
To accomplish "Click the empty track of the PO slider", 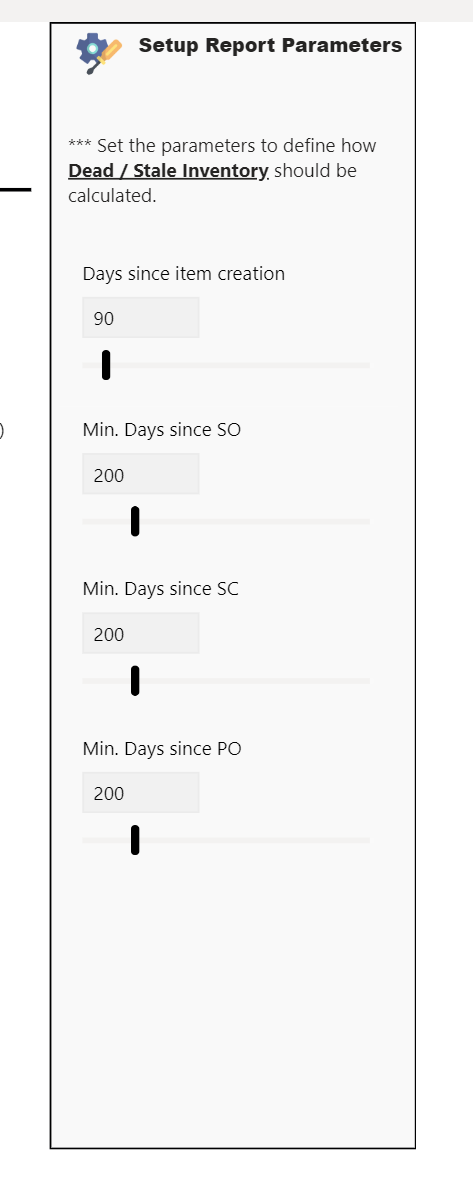I will click(255, 840).
